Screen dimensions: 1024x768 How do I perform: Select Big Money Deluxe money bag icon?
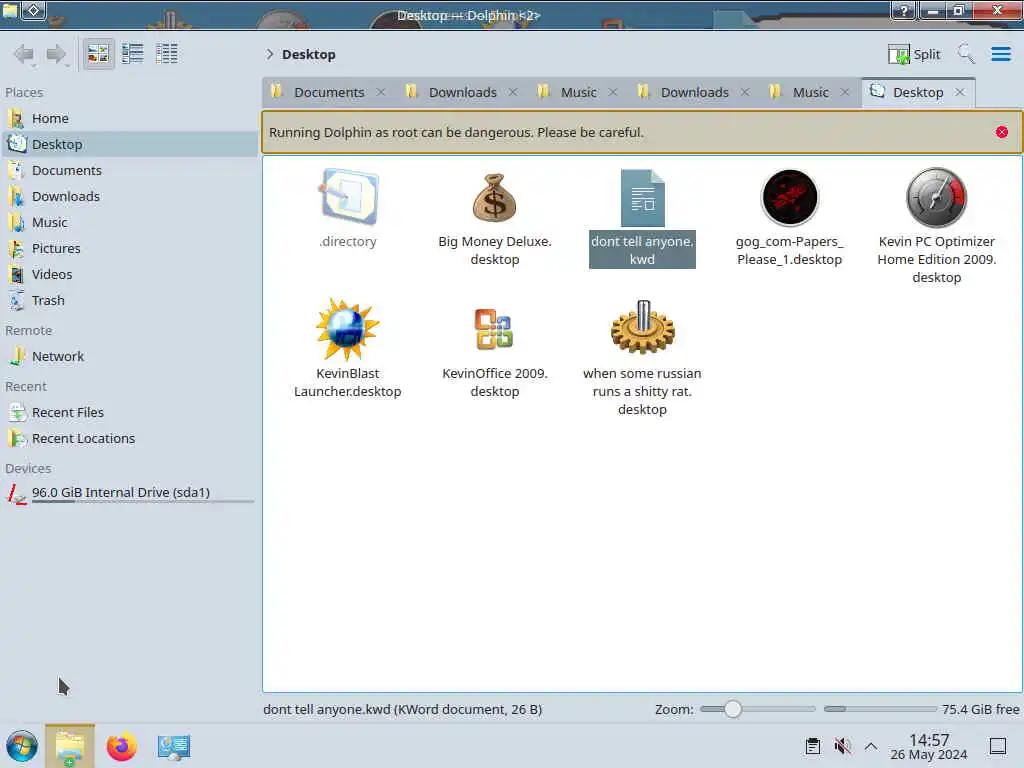pos(494,197)
